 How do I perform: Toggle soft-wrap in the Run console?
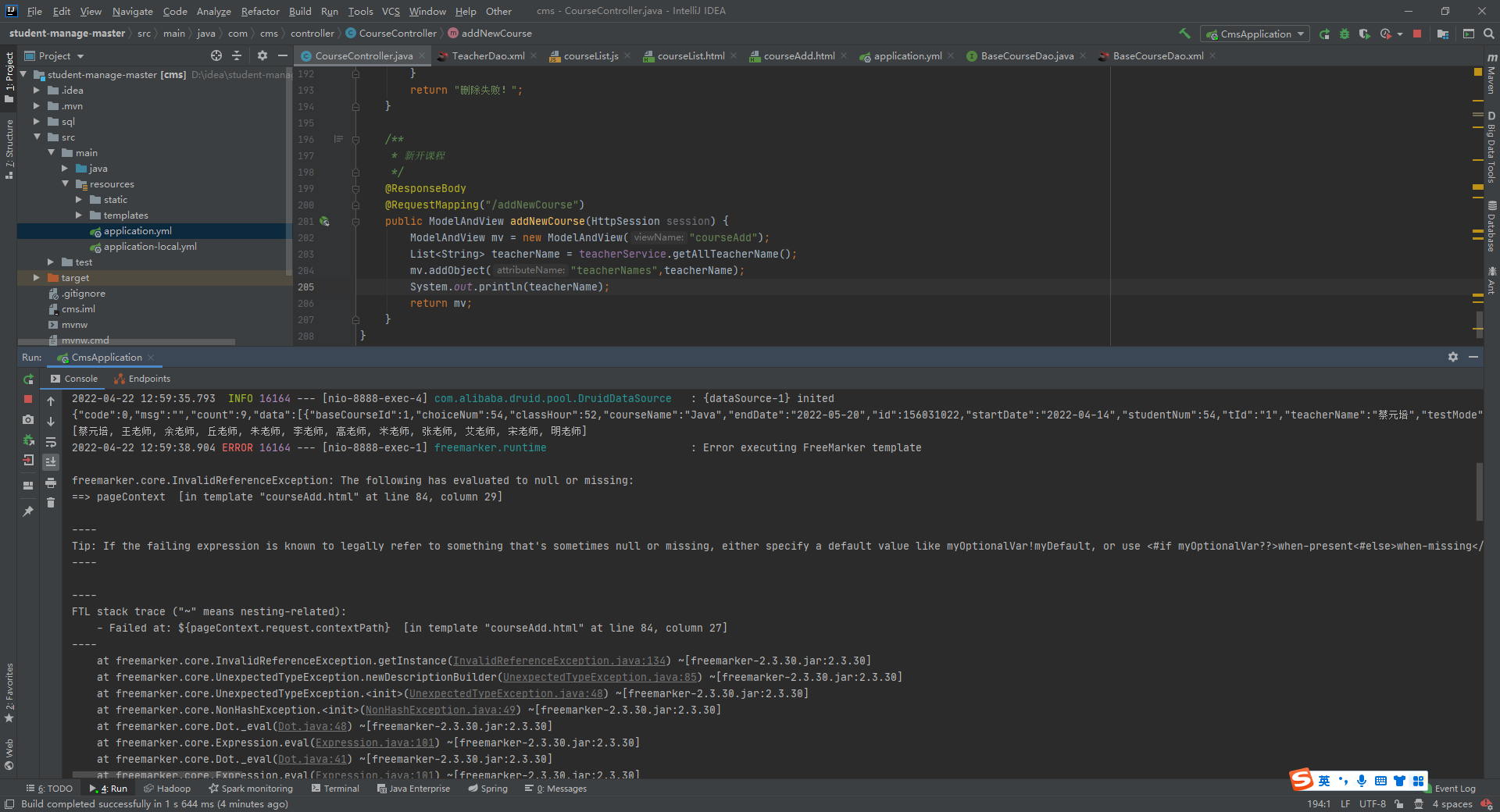pos(51,441)
